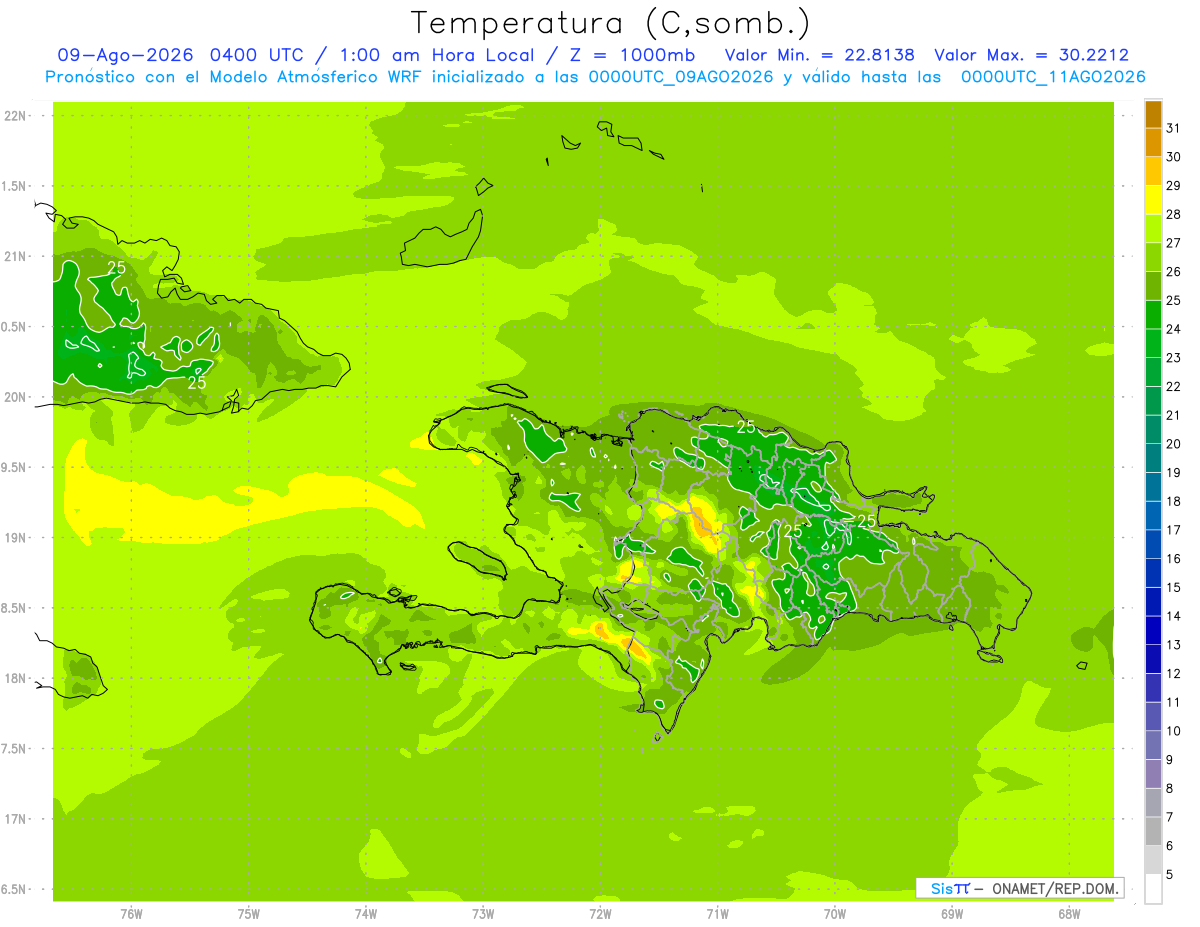
Task: Click the Valor Min. = 22.8138 text
Action: click(819, 55)
